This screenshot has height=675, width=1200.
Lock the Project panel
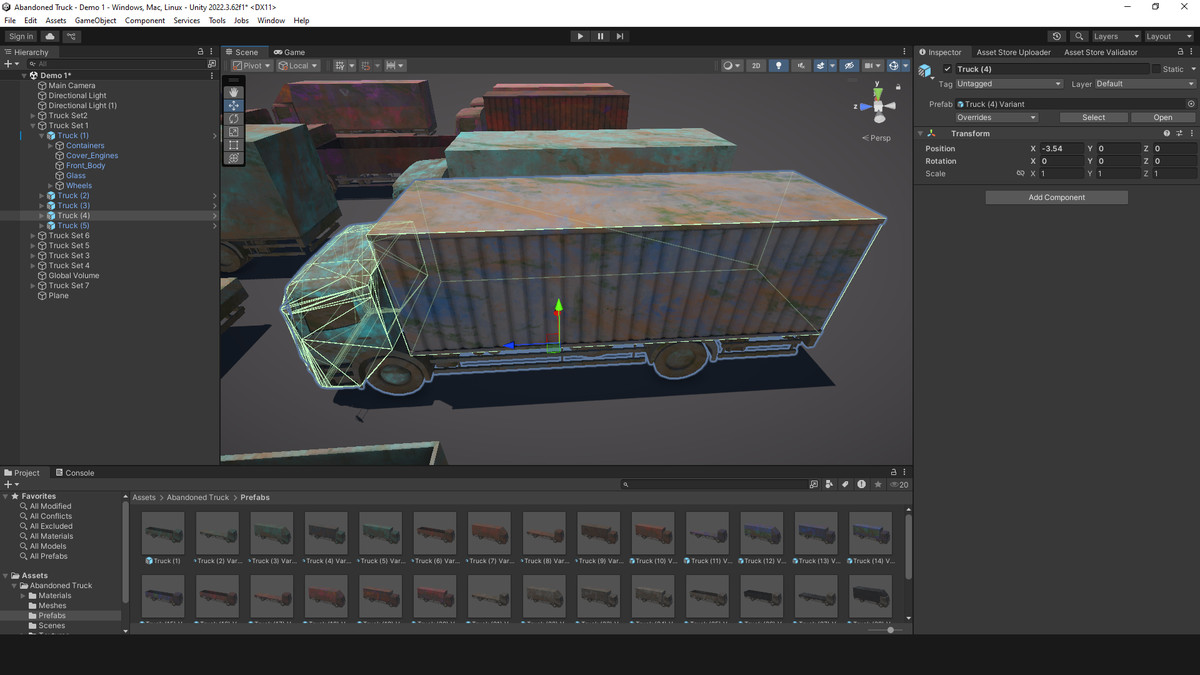[894, 472]
